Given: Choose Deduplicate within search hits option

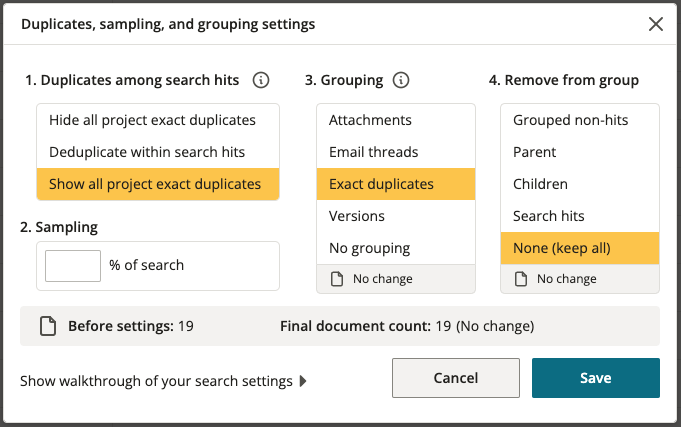Looking at the screenshot, I should point(158,152).
